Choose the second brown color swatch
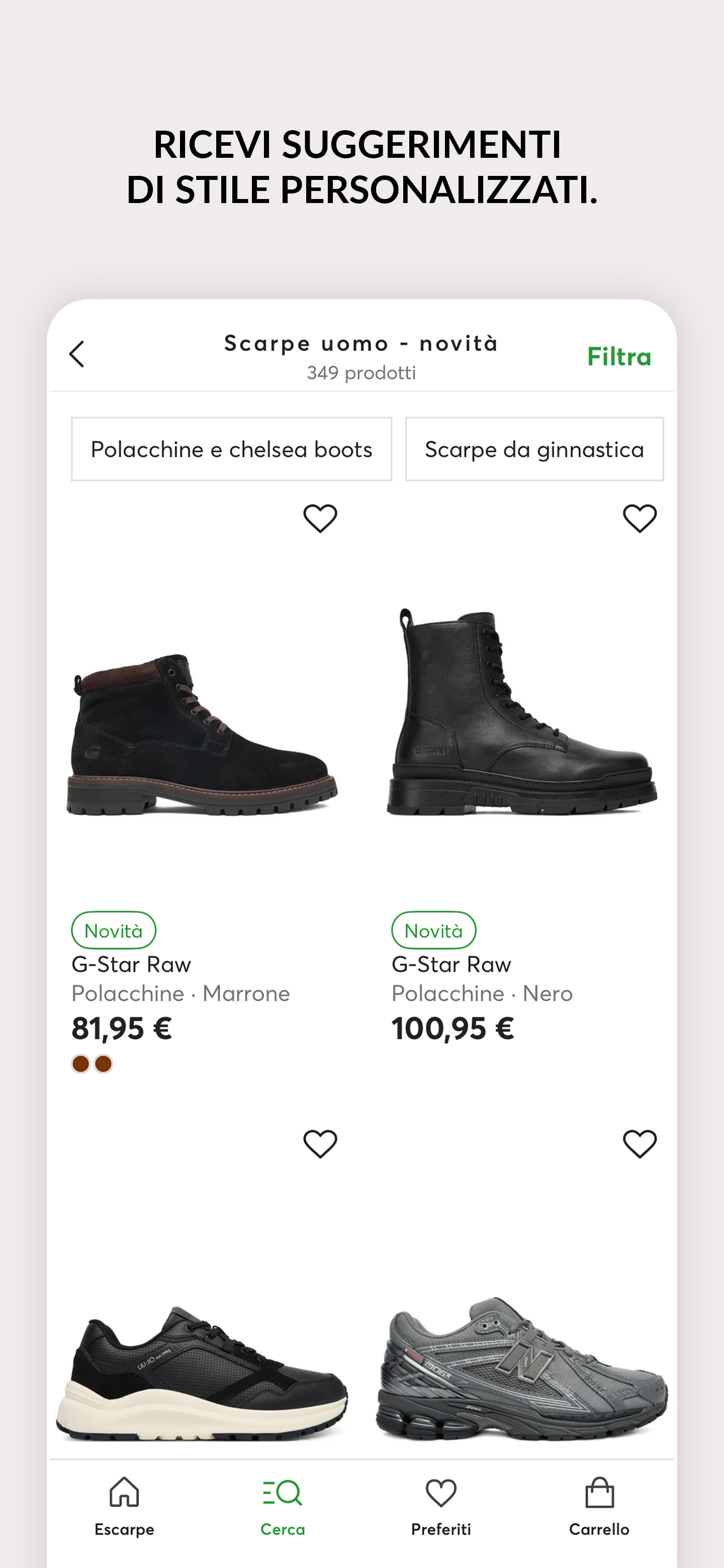The height and width of the screenshot is (1568, 724). point(104,1063)
